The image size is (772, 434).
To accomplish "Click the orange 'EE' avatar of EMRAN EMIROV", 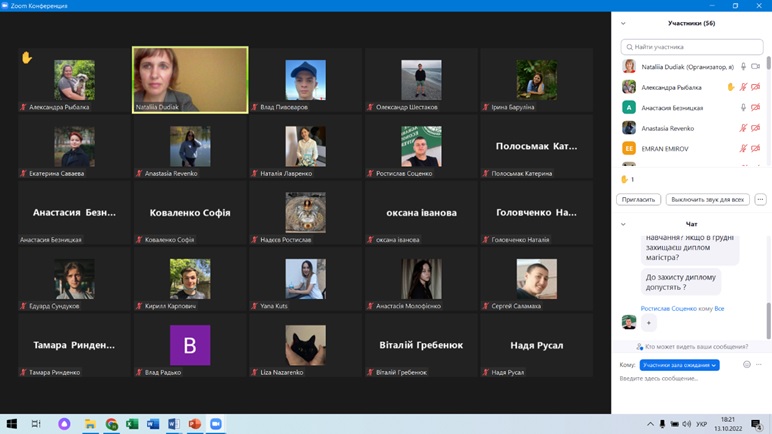I will pos(629,148).
